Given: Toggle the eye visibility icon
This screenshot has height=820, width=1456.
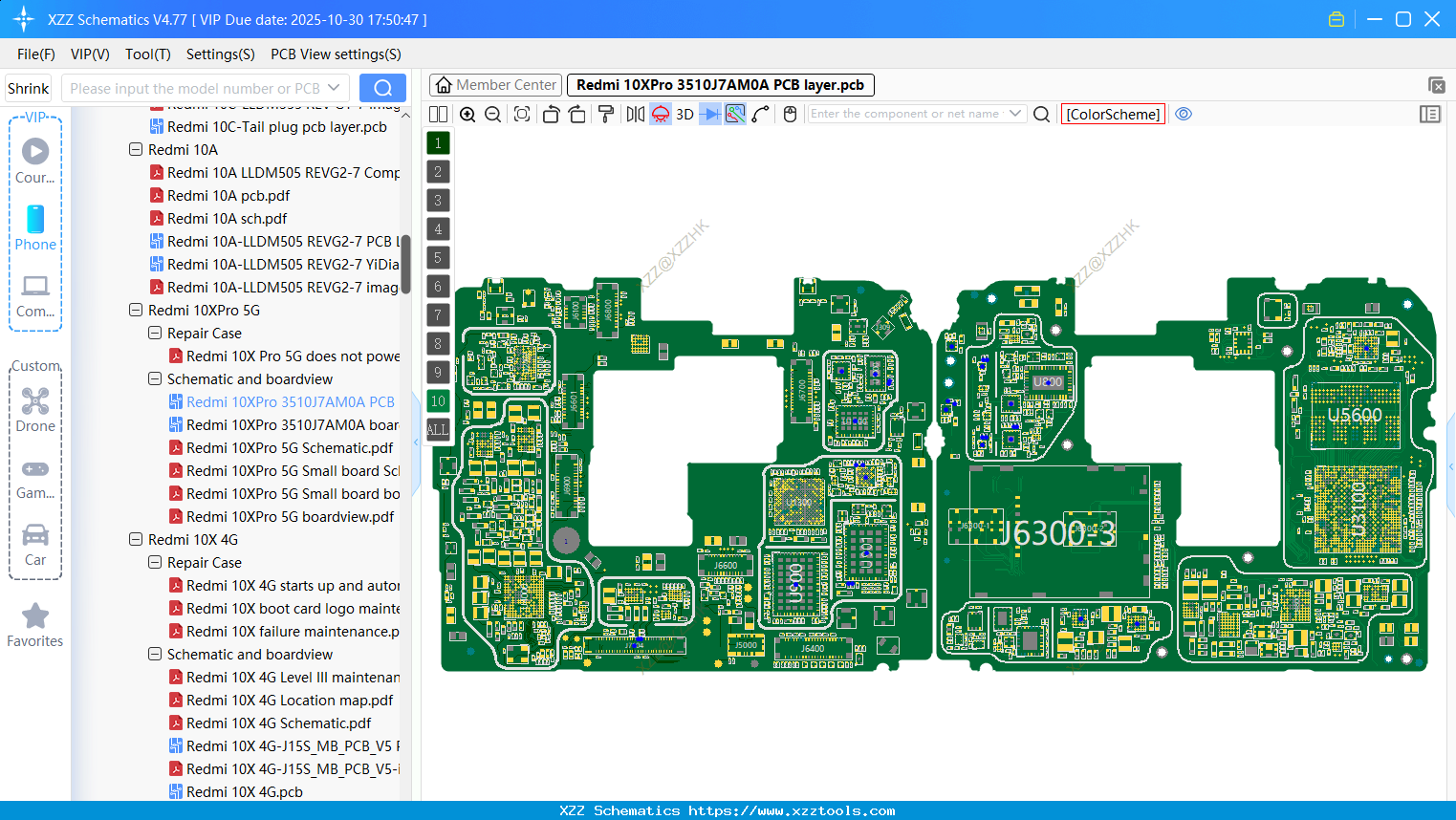Looking at the screenshot, I should click(x=1184, y=114).
